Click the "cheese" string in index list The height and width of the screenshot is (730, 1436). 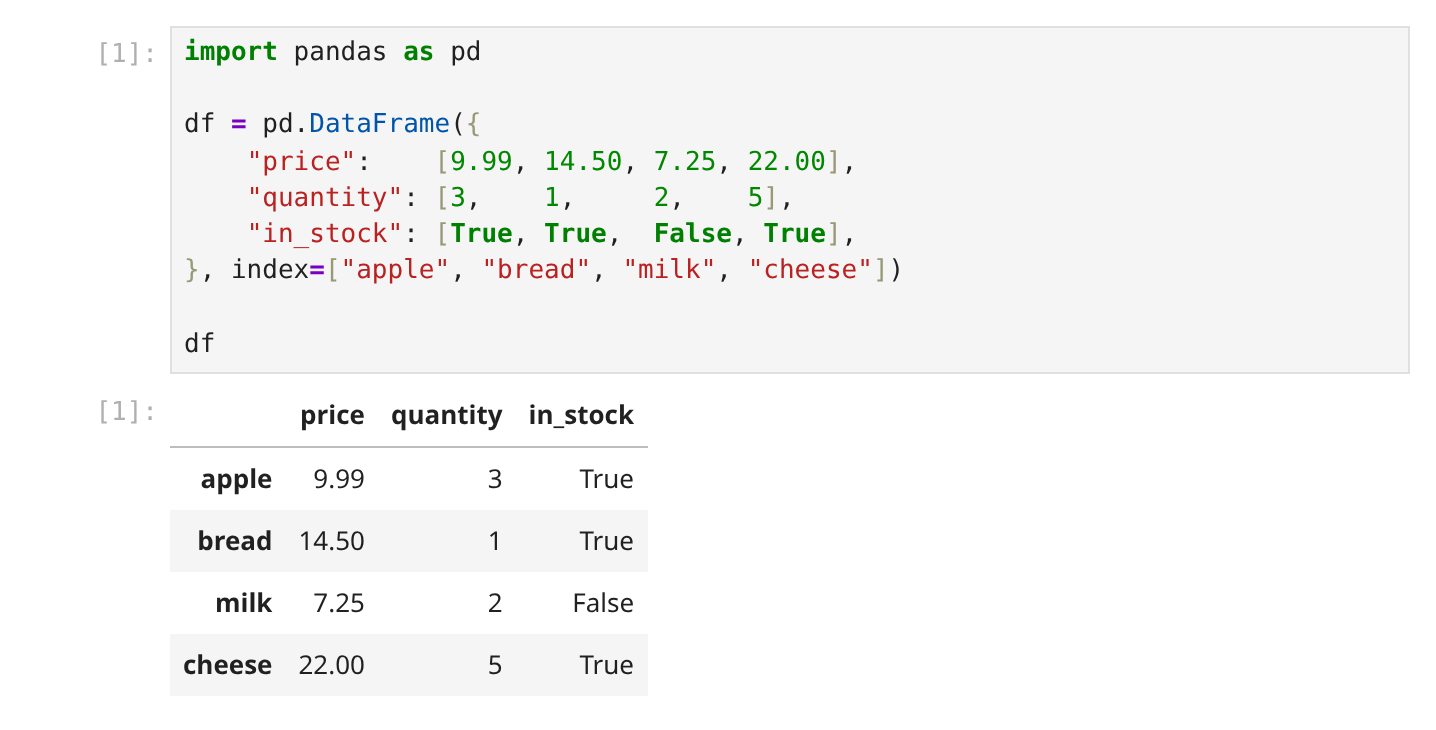point(810,270)
